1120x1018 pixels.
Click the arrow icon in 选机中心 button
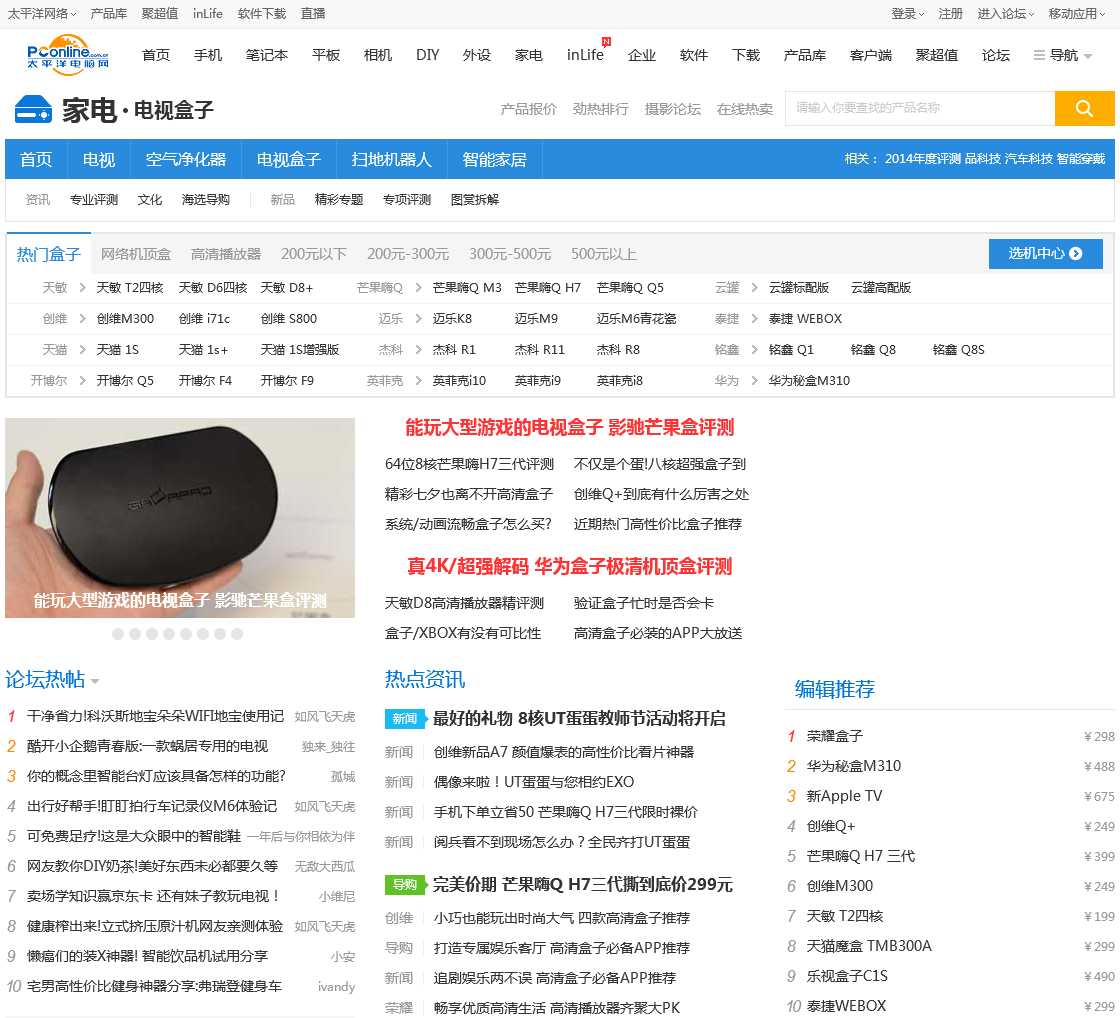pos(1076,254)
